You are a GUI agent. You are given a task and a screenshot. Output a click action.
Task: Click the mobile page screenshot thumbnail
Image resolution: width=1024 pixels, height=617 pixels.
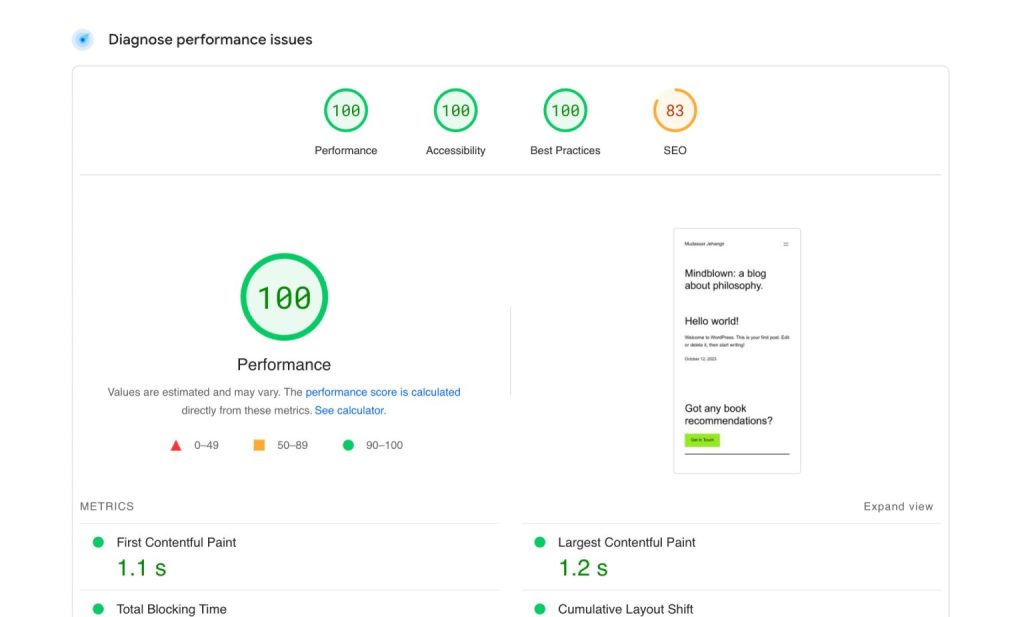click(737, 351)
